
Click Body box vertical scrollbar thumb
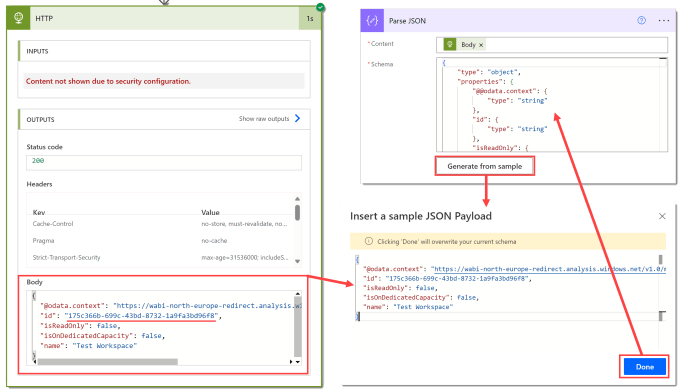pyautogui.click(x=298, y=327)
